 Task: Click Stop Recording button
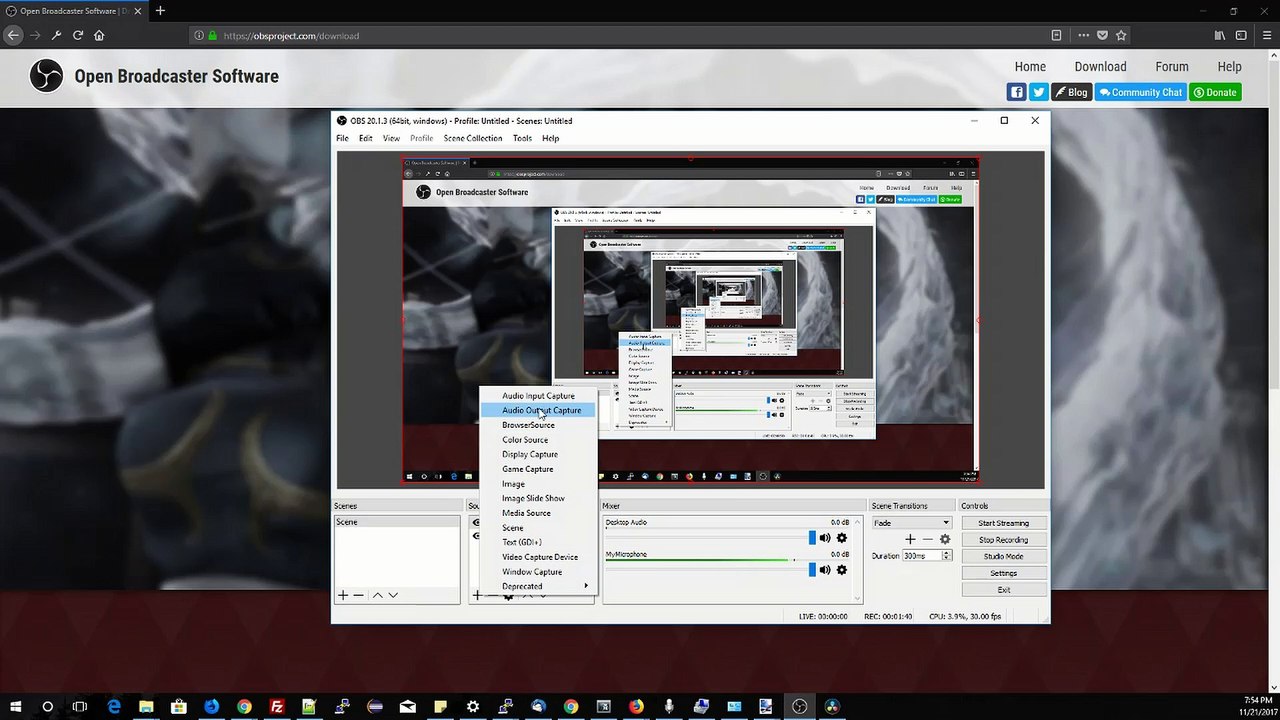(1003, 540)
